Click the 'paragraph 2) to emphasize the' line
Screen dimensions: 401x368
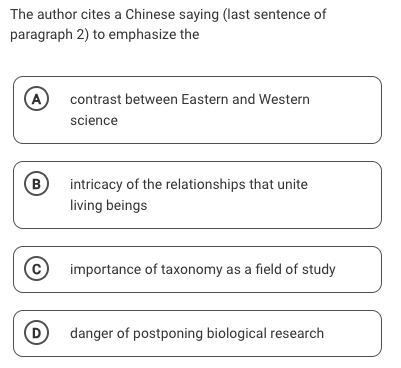[x=105, y=35]
